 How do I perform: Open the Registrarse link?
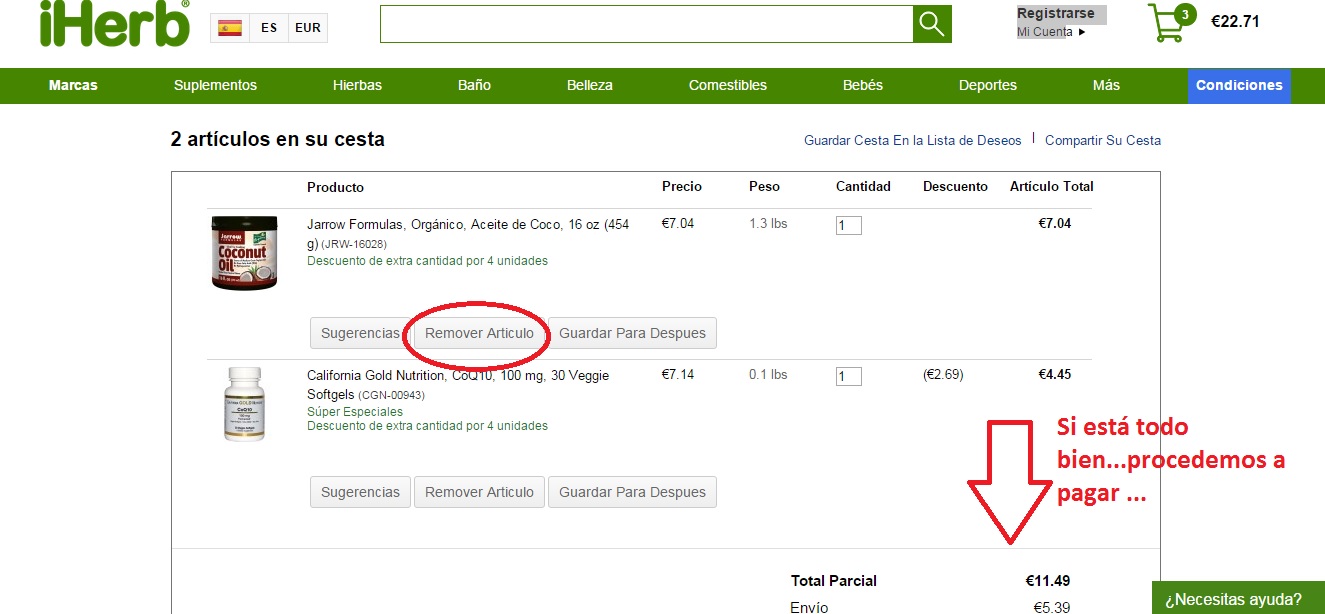pos(1056,14)
